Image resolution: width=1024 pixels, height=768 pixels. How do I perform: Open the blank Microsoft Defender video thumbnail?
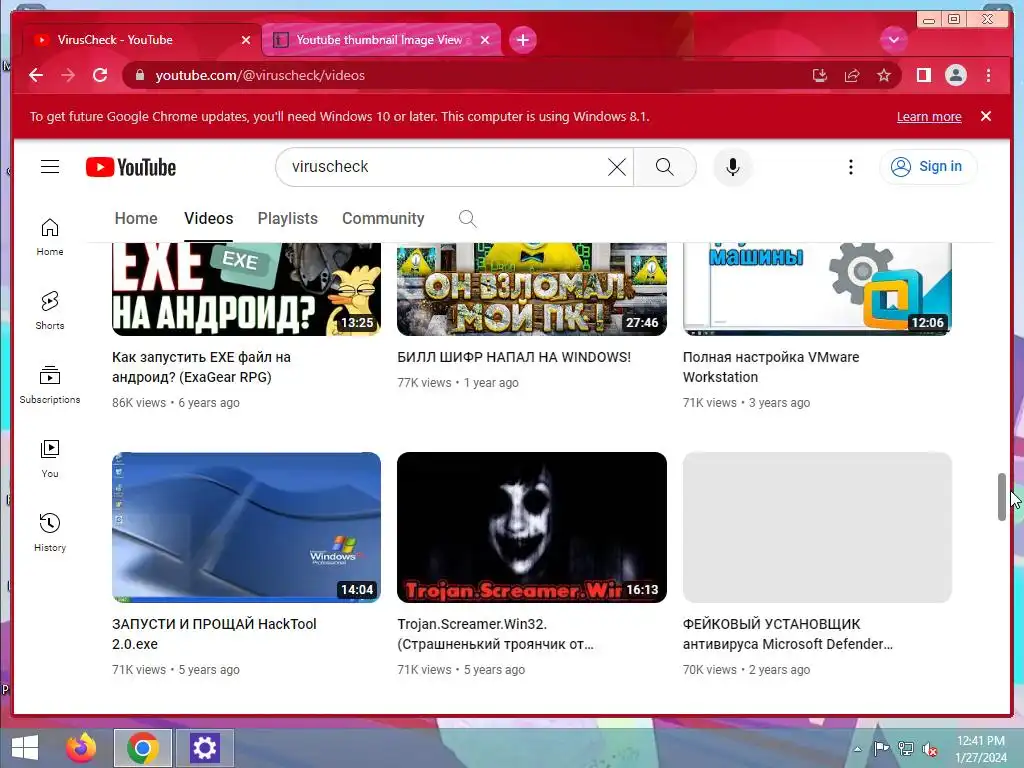[x=817, y=527]
